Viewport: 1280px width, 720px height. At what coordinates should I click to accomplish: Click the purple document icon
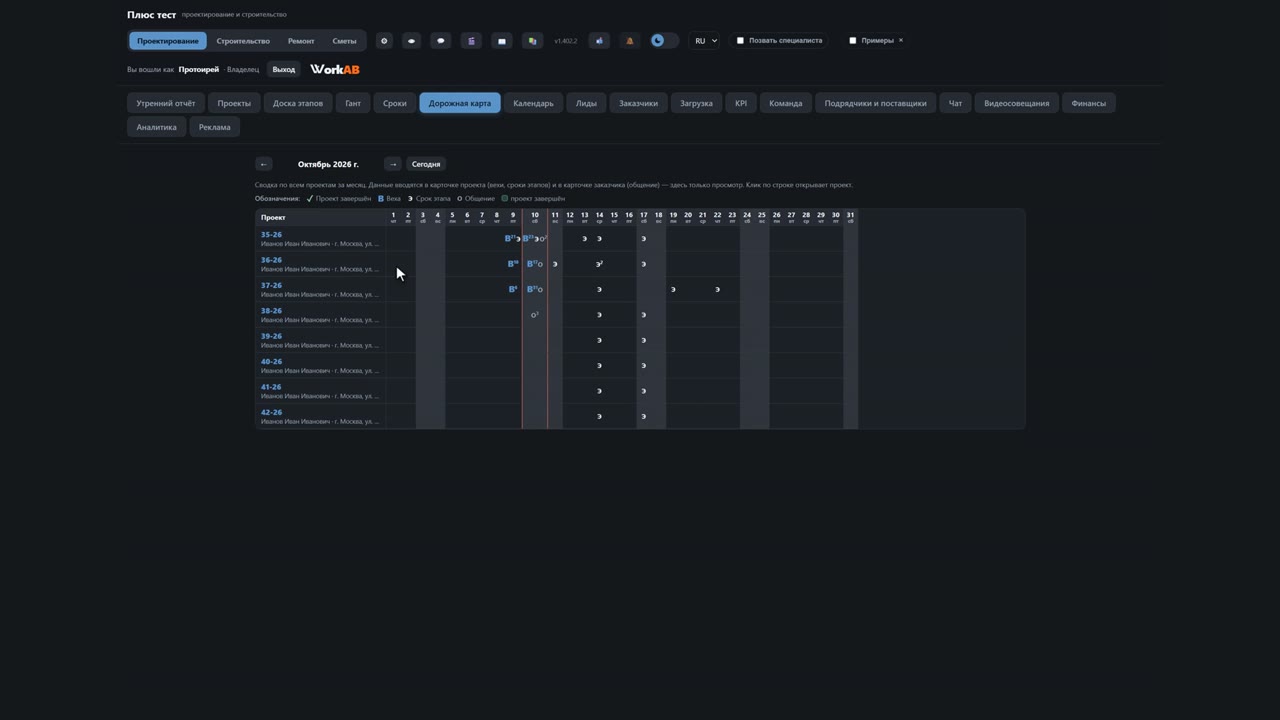tap(471, 41)
